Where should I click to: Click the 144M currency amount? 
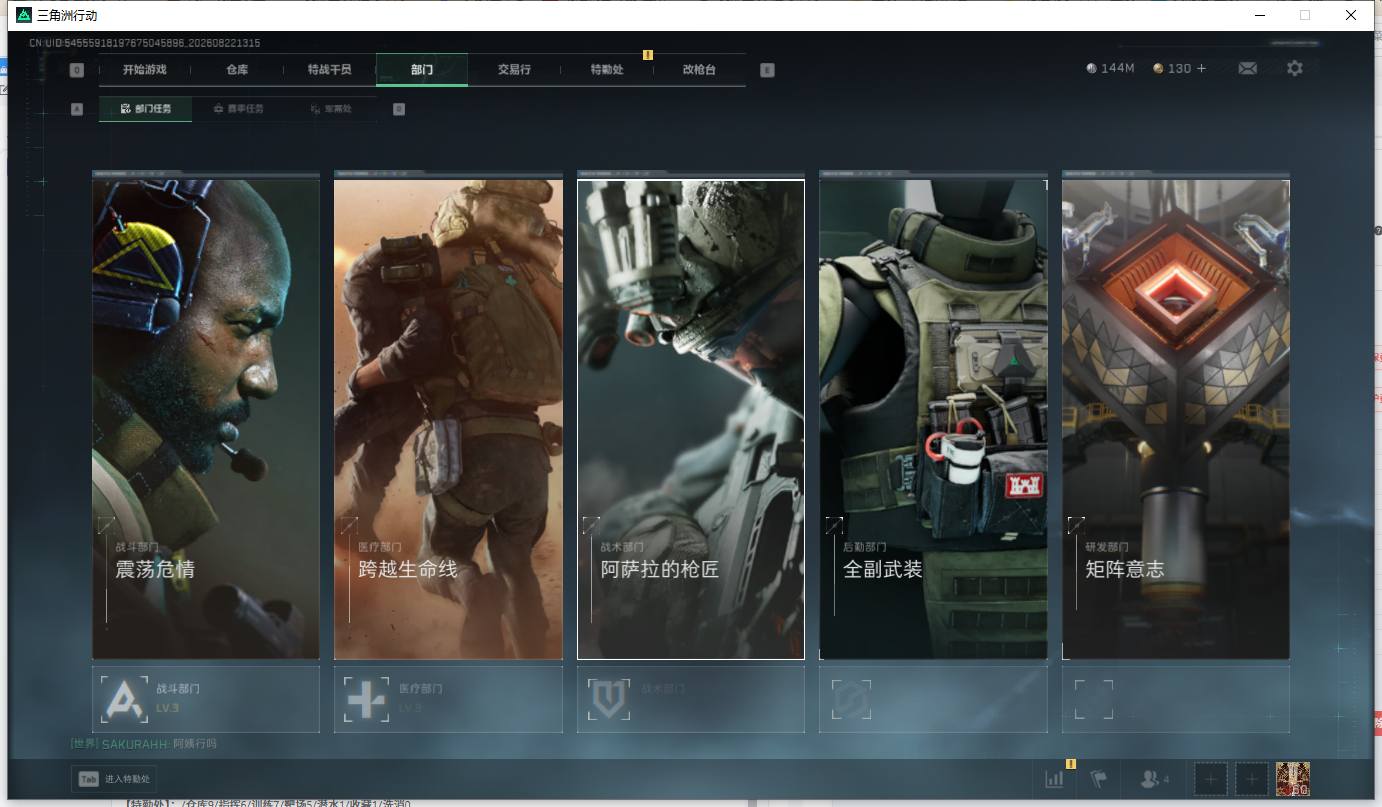(x=1117, y=69)
